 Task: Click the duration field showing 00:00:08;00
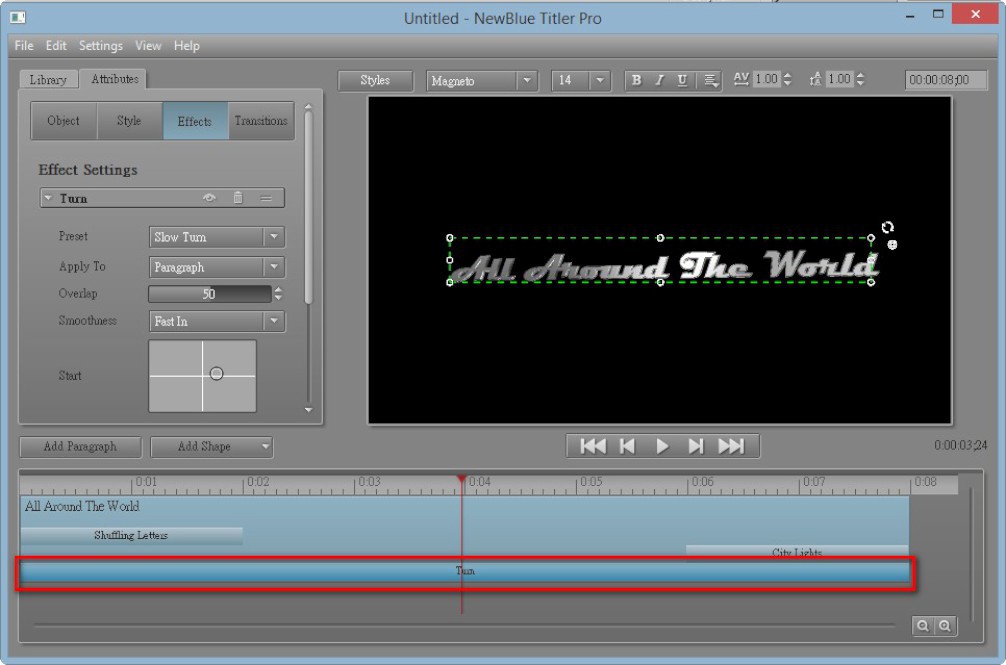click(945, 80)
